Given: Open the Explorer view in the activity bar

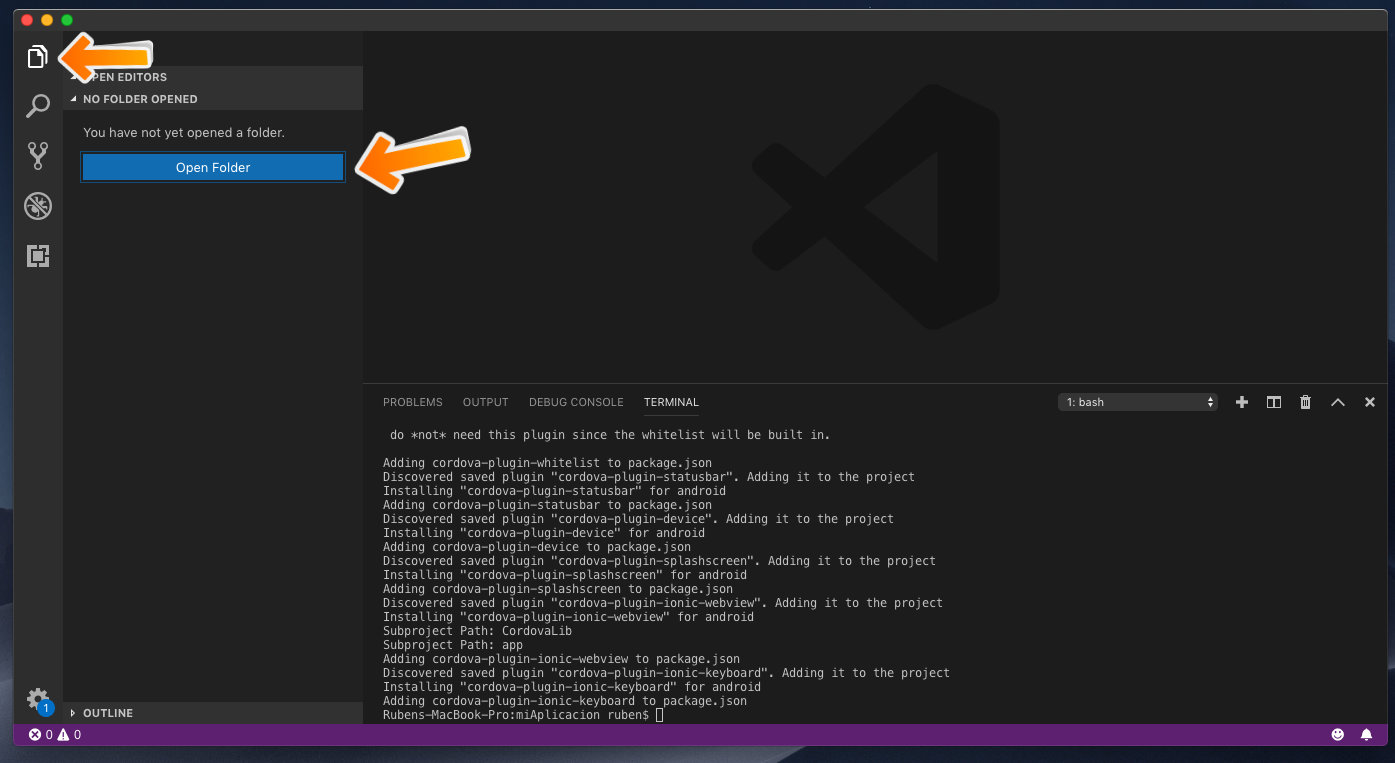Looking at the screenshot, I should point(37,57).
